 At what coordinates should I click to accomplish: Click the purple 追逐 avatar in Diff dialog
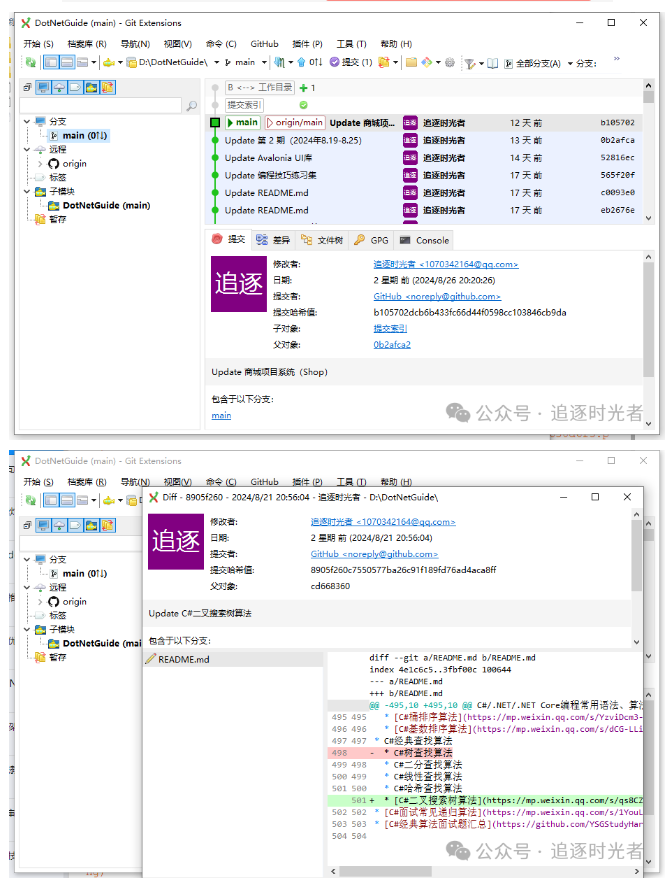pyautogui.click(x=176, y=542)
